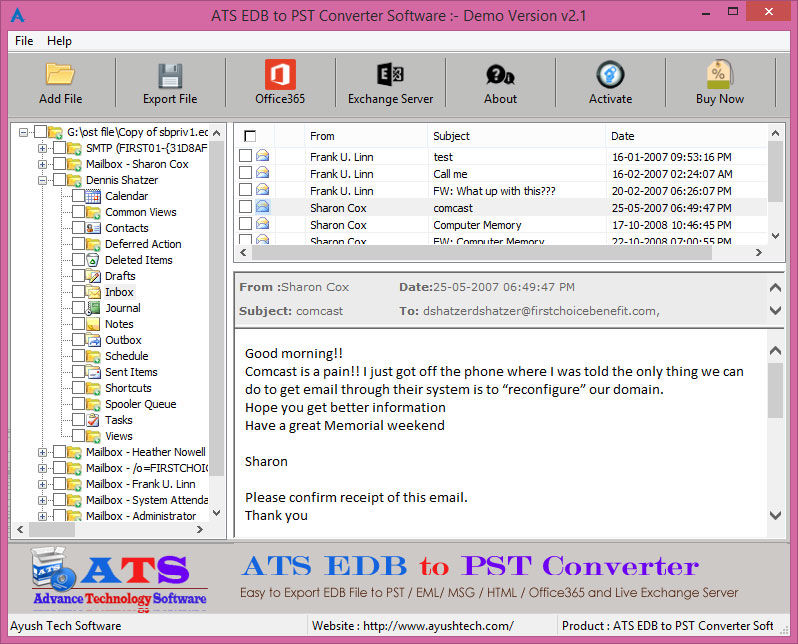Collapse the Dennis Shatzer node
This screenshot has height=644, width=798.
point(42,180)
